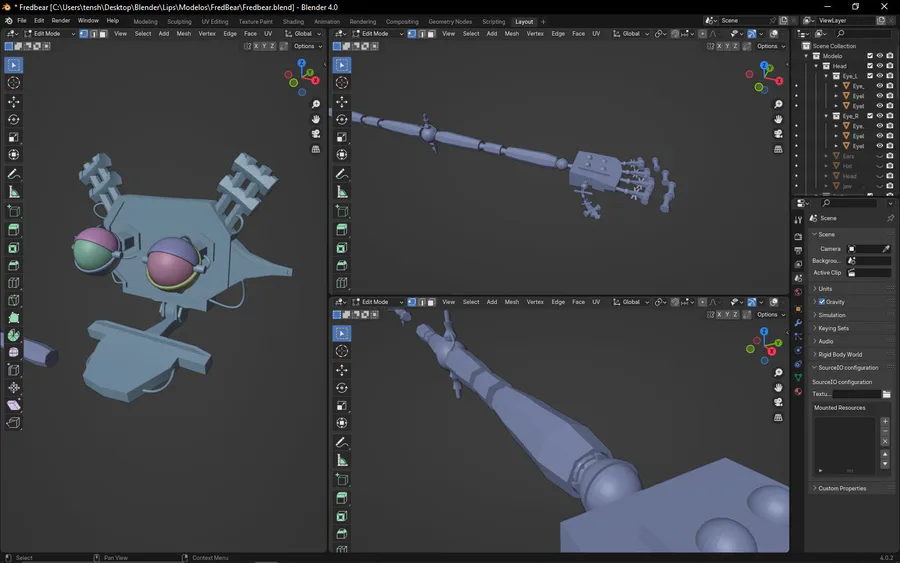
Task: Click the zoom magnifier in left viewport
Action: [316, 104]
